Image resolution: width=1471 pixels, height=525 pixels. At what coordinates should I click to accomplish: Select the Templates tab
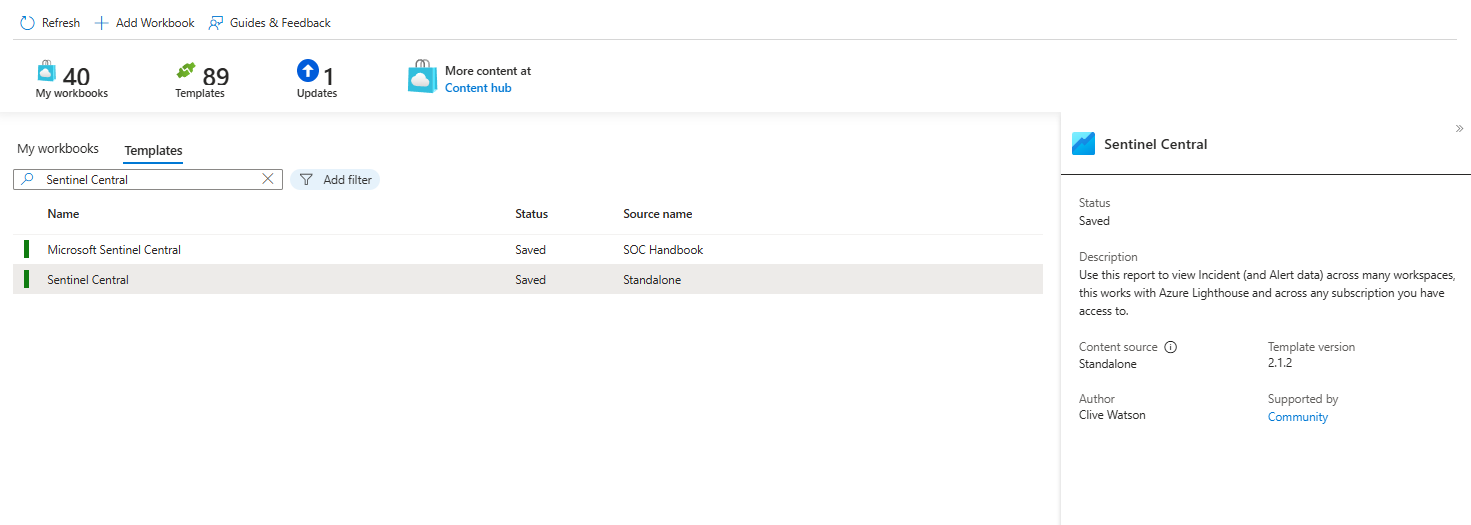[x=153, y=151]
